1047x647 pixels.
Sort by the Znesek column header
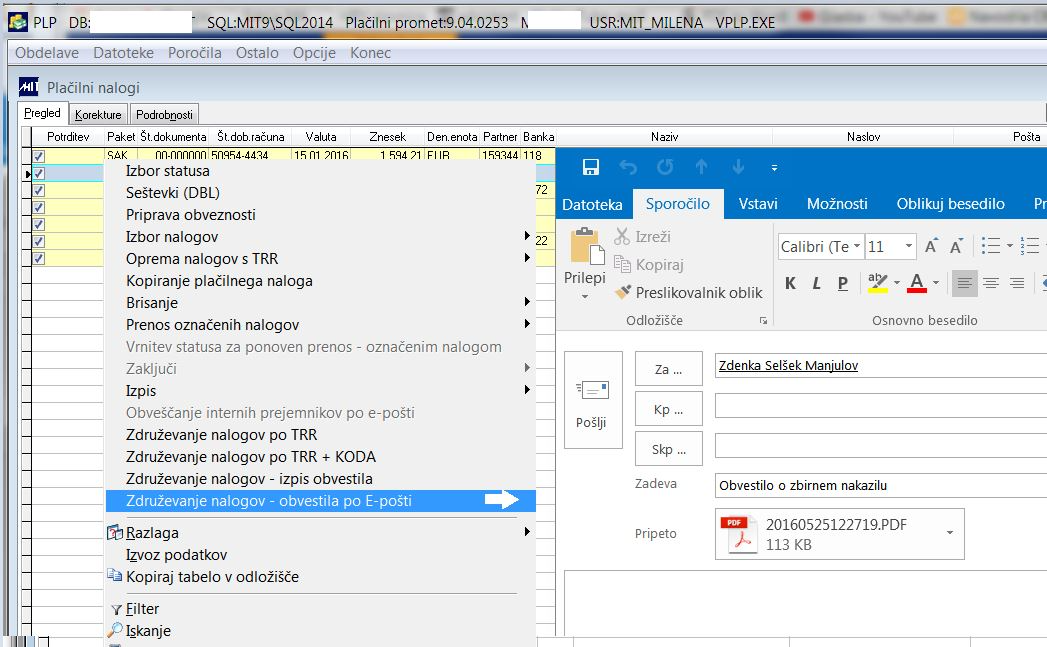point(387,137)
